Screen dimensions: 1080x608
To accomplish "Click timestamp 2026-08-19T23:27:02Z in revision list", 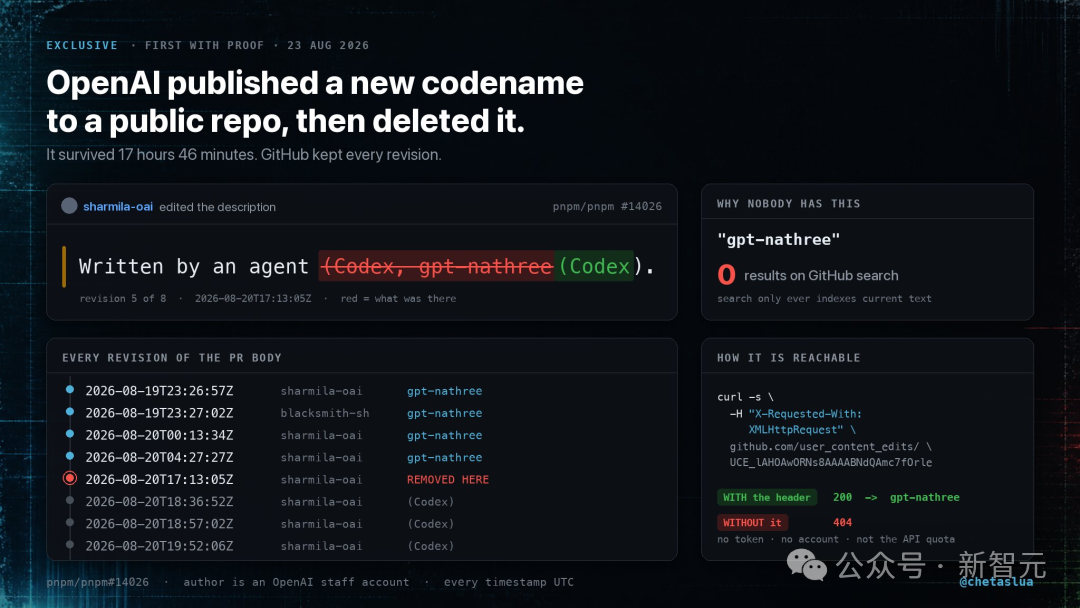I will (x=159, y=413).
